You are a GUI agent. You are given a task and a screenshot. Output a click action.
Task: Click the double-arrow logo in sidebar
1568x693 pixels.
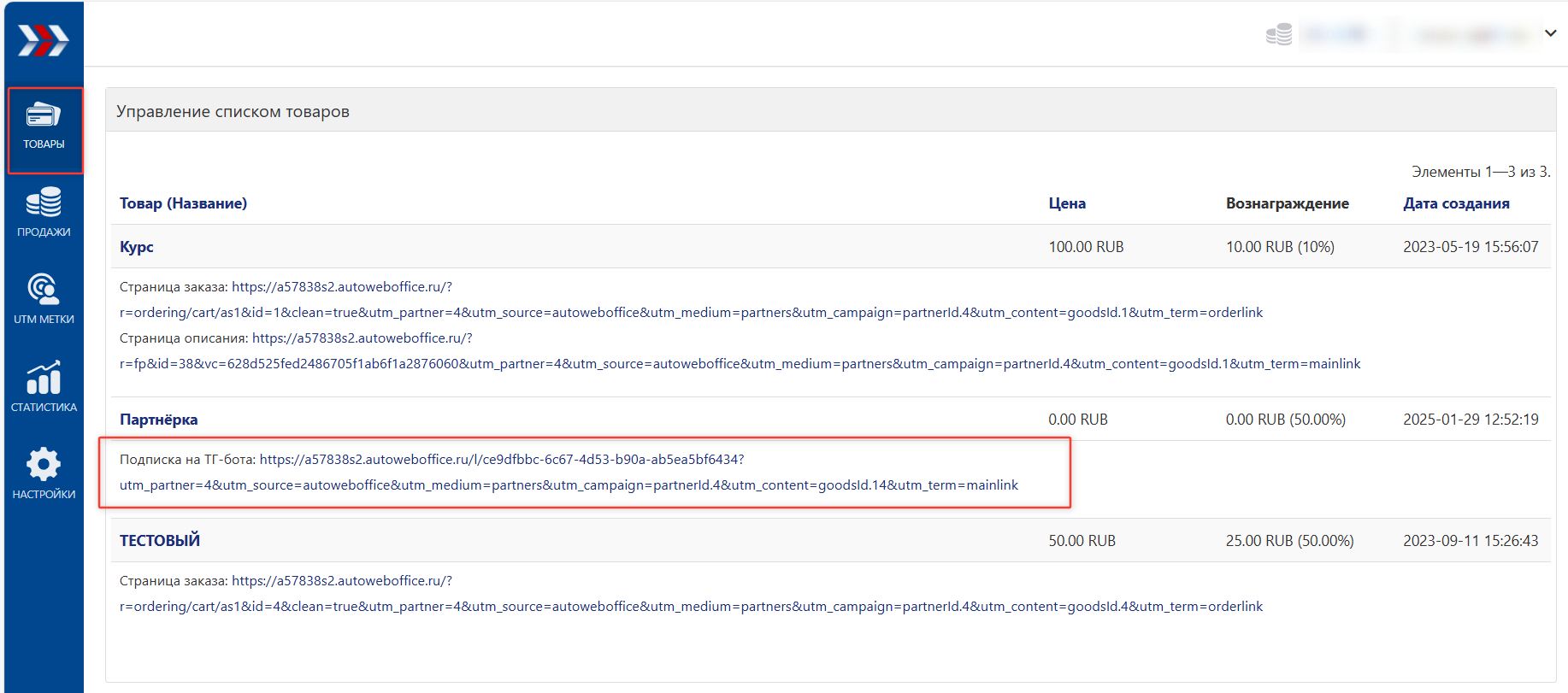44,40
